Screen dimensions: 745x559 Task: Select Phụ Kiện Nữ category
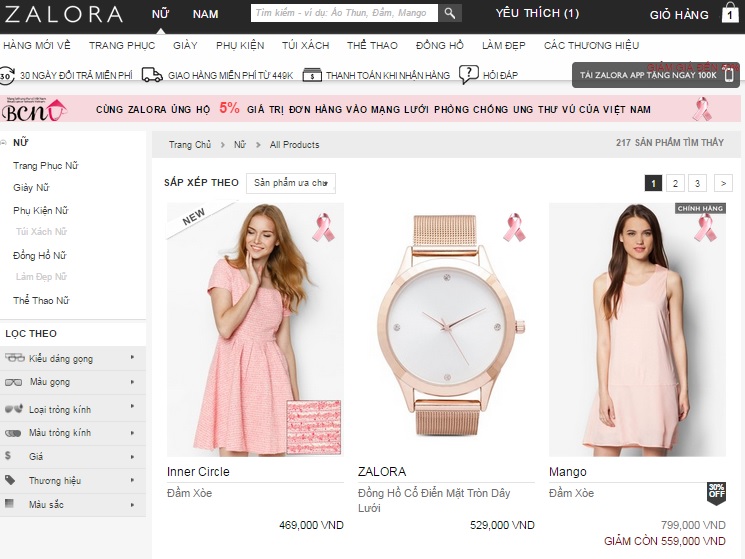coord(41,210)
